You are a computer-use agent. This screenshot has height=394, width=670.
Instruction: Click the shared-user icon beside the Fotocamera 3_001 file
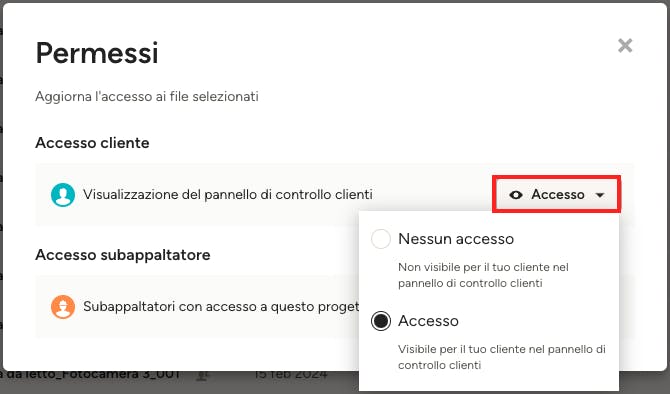click(x=203, y=375)
